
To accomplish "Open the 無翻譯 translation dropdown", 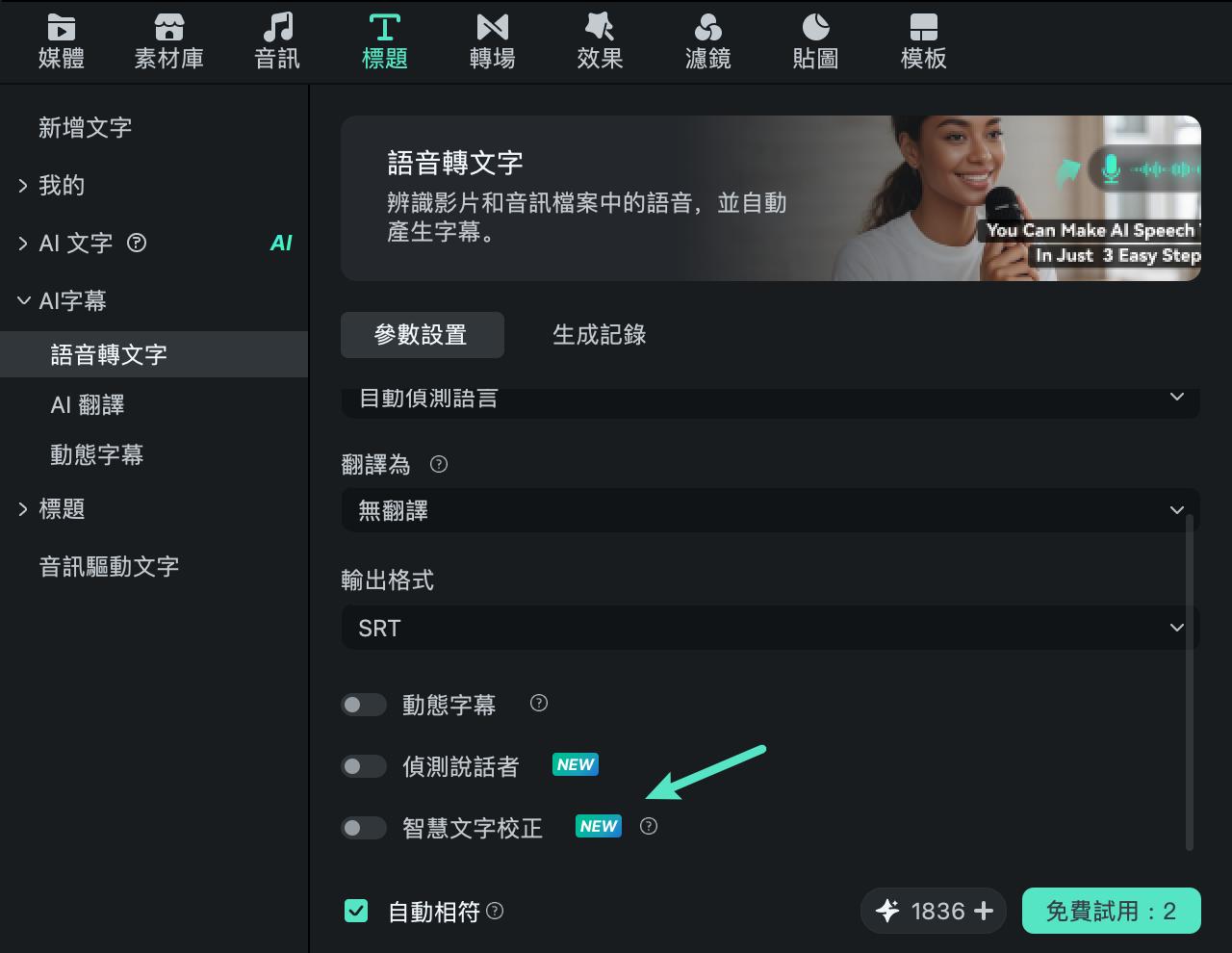I will [x=770, y=510].
